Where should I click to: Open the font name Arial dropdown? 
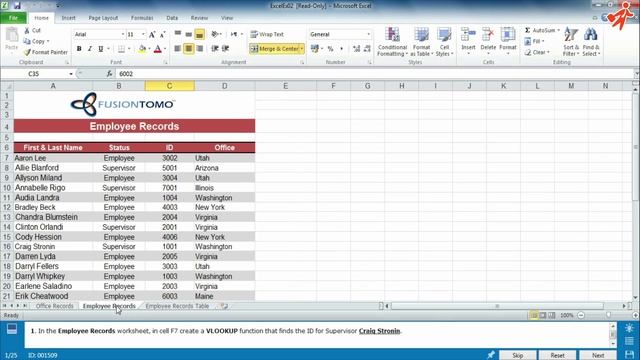pyautogui.click(x=122, y=35)
